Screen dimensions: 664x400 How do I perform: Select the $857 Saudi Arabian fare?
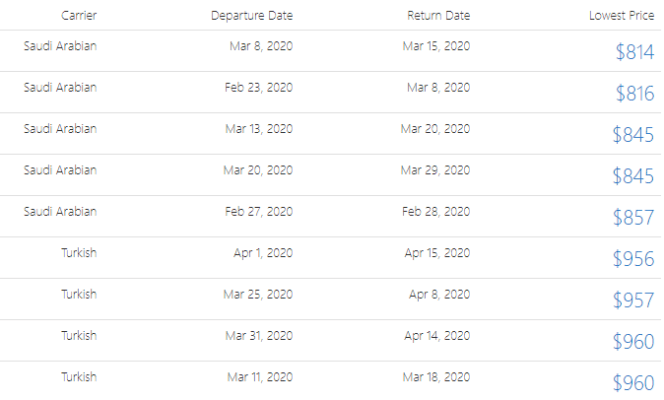[x=634, y=218]
